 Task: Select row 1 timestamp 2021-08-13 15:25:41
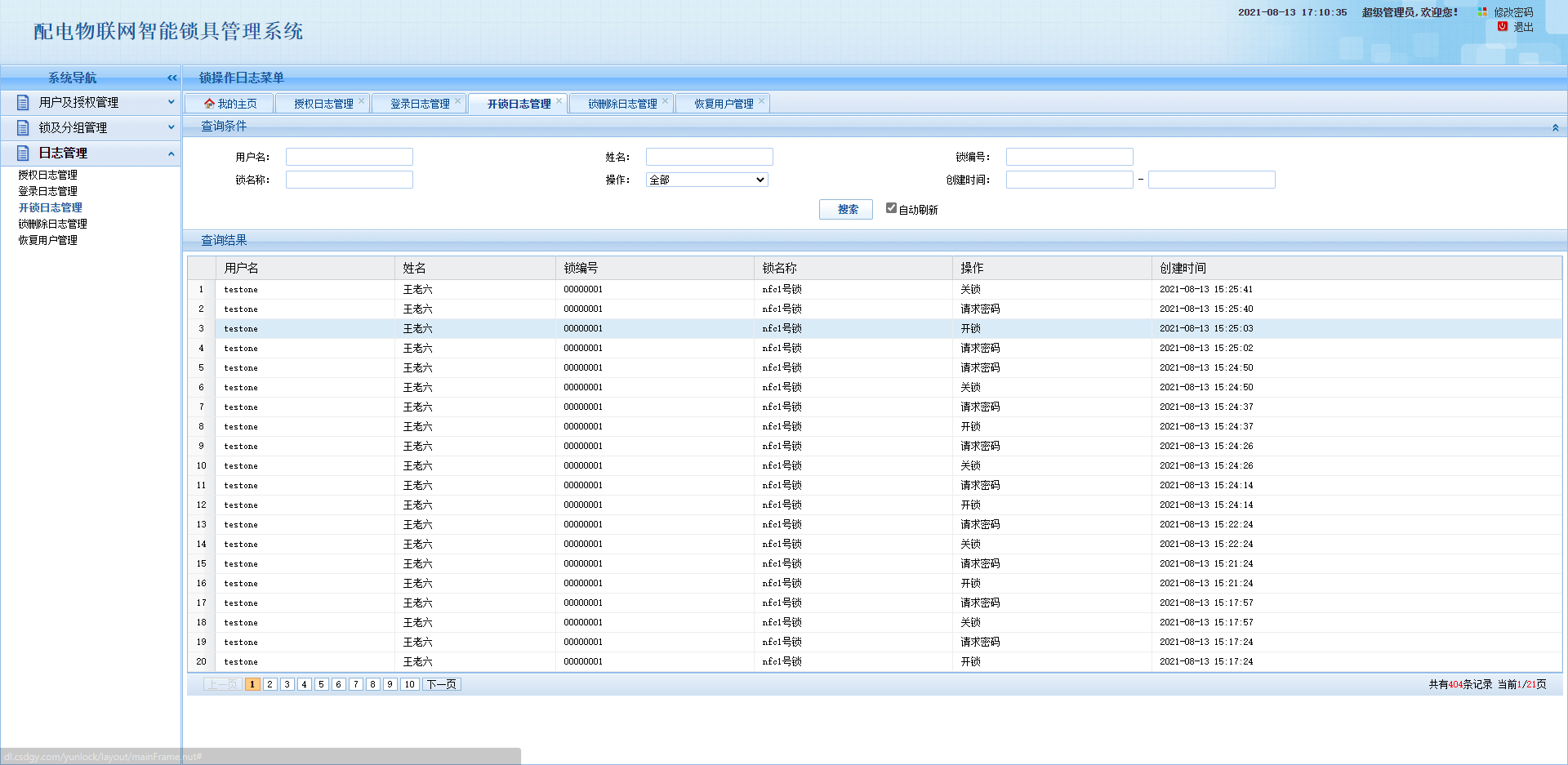click(x=1206, y=289)
